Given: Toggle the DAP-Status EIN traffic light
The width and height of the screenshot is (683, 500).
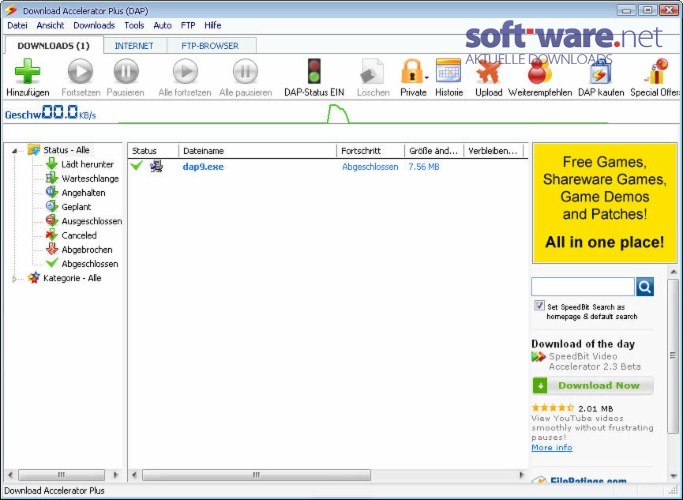Looking at the screenshot, I should point(314,71).
